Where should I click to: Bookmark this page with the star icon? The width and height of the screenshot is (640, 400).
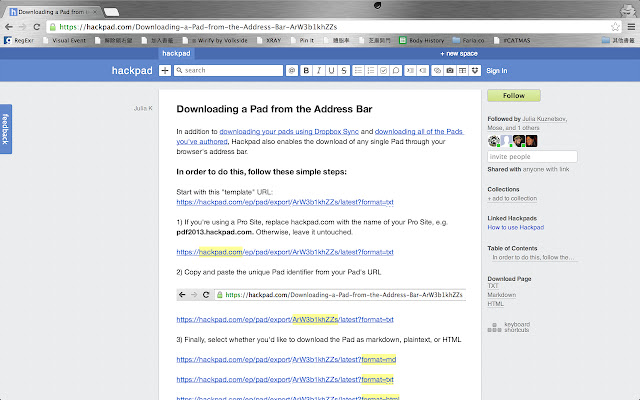tap(615, 27)
